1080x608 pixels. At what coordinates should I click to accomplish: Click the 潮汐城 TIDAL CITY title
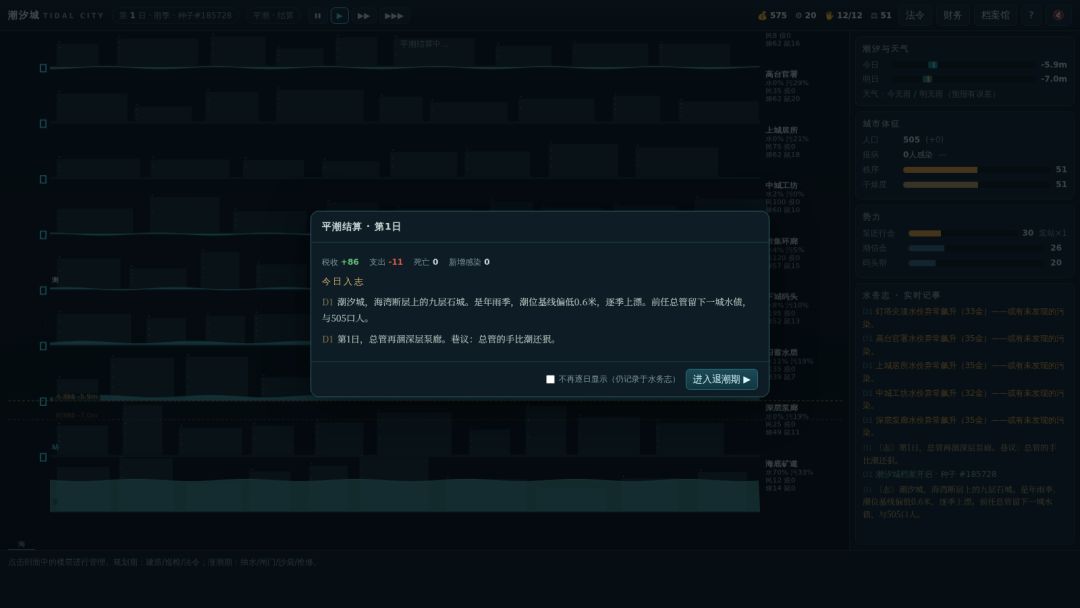(56, 15)
